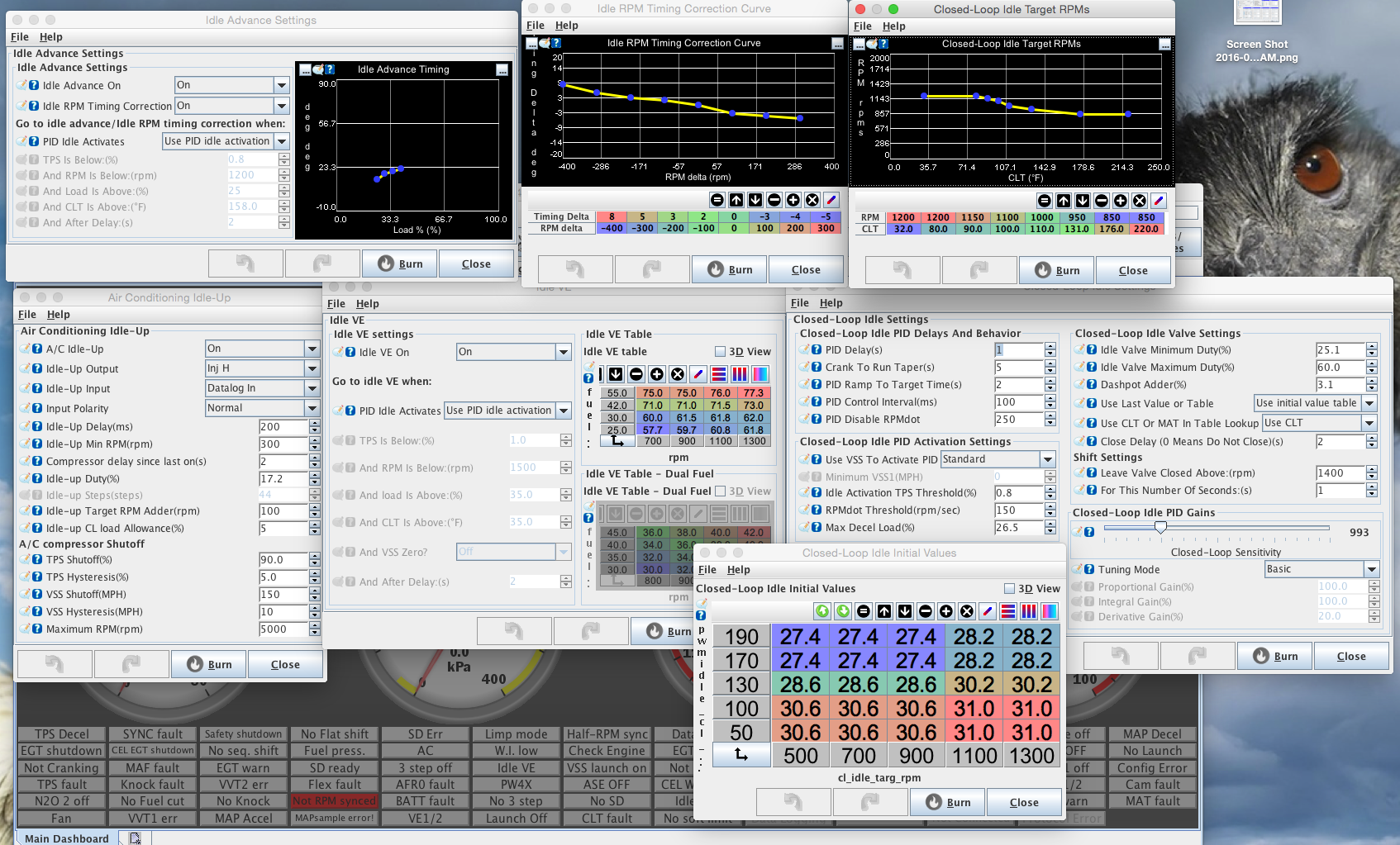Click the gradient smooth-cells icon in Idle VE table toolbar
Viewport: 1400px width, 845px height.
coord(760,374)
